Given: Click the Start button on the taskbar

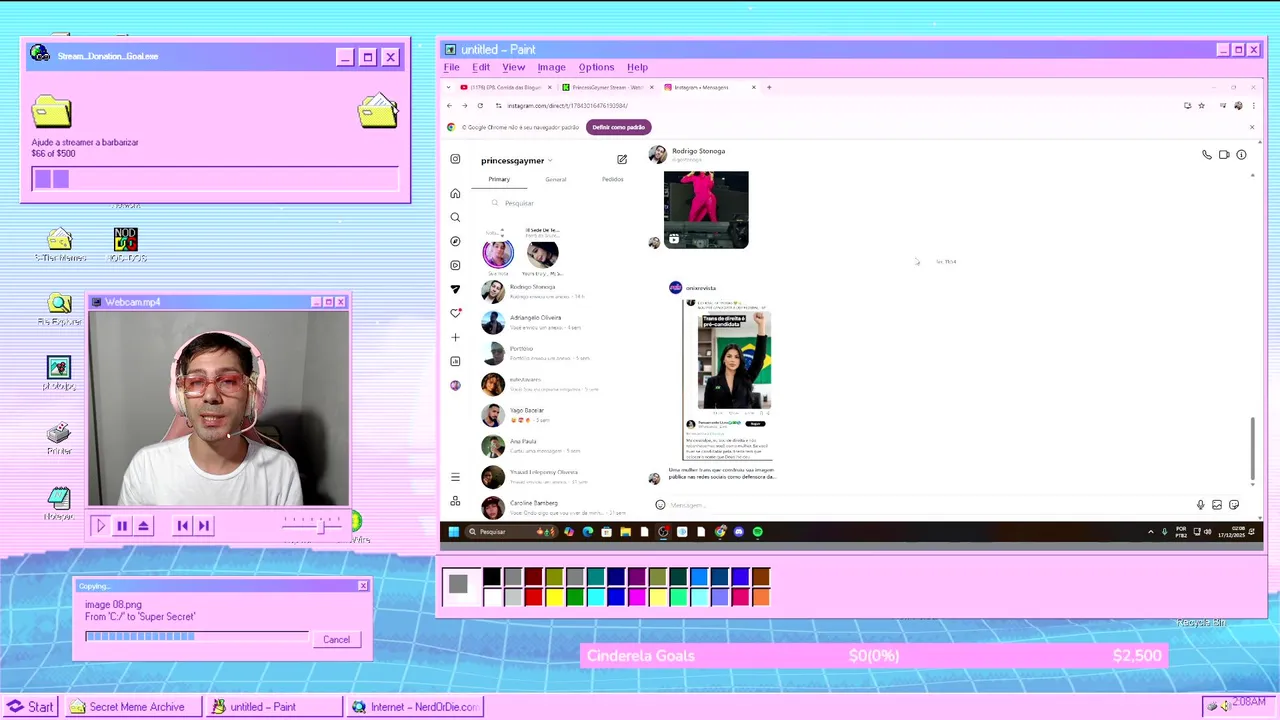Looking at the screenshot, I should 31,707.
